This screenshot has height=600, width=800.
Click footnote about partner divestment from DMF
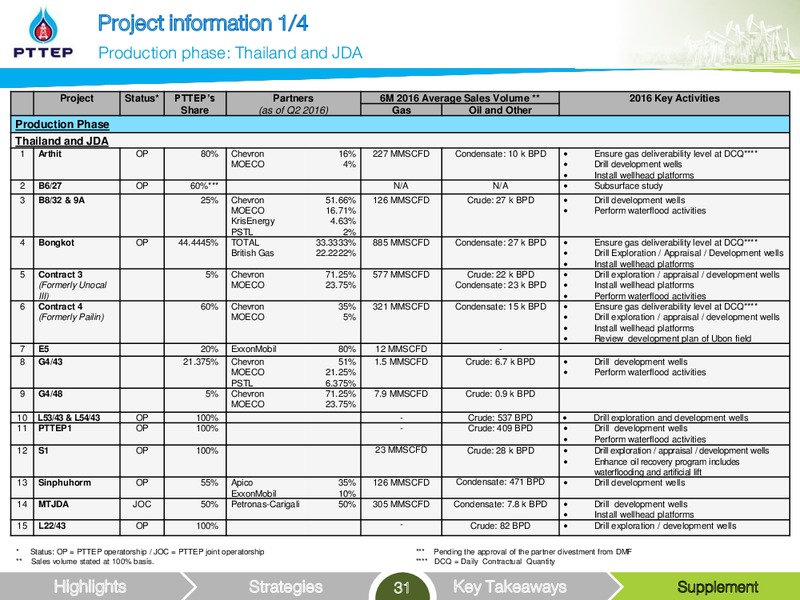532,552
